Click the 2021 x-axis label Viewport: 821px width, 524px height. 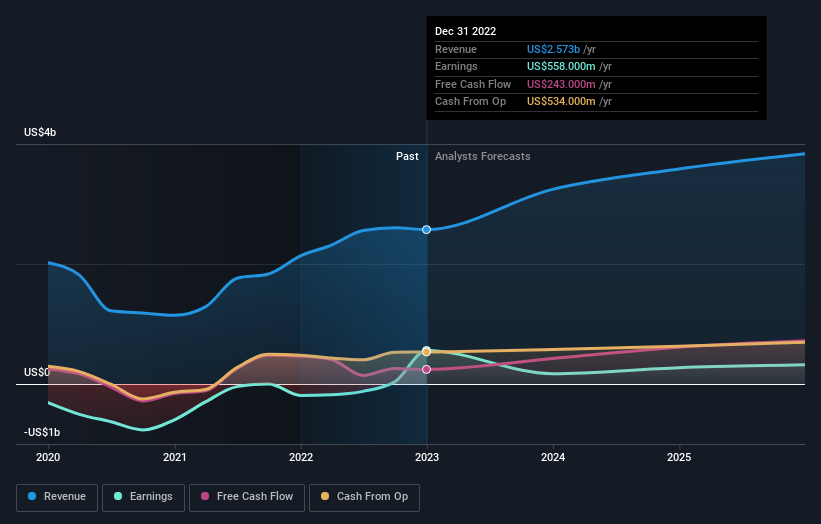pyautogui.click(x=174, y=458)
